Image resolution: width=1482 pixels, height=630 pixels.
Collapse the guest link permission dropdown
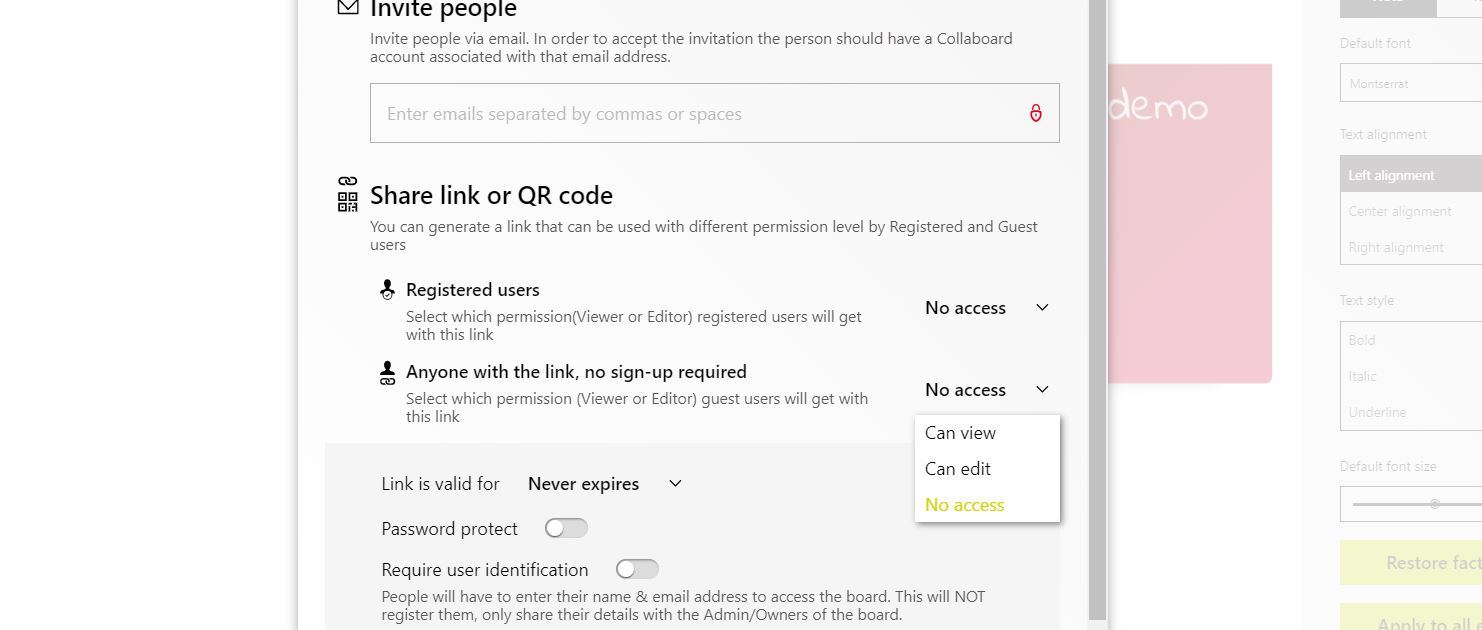click(x=987, y=390)
